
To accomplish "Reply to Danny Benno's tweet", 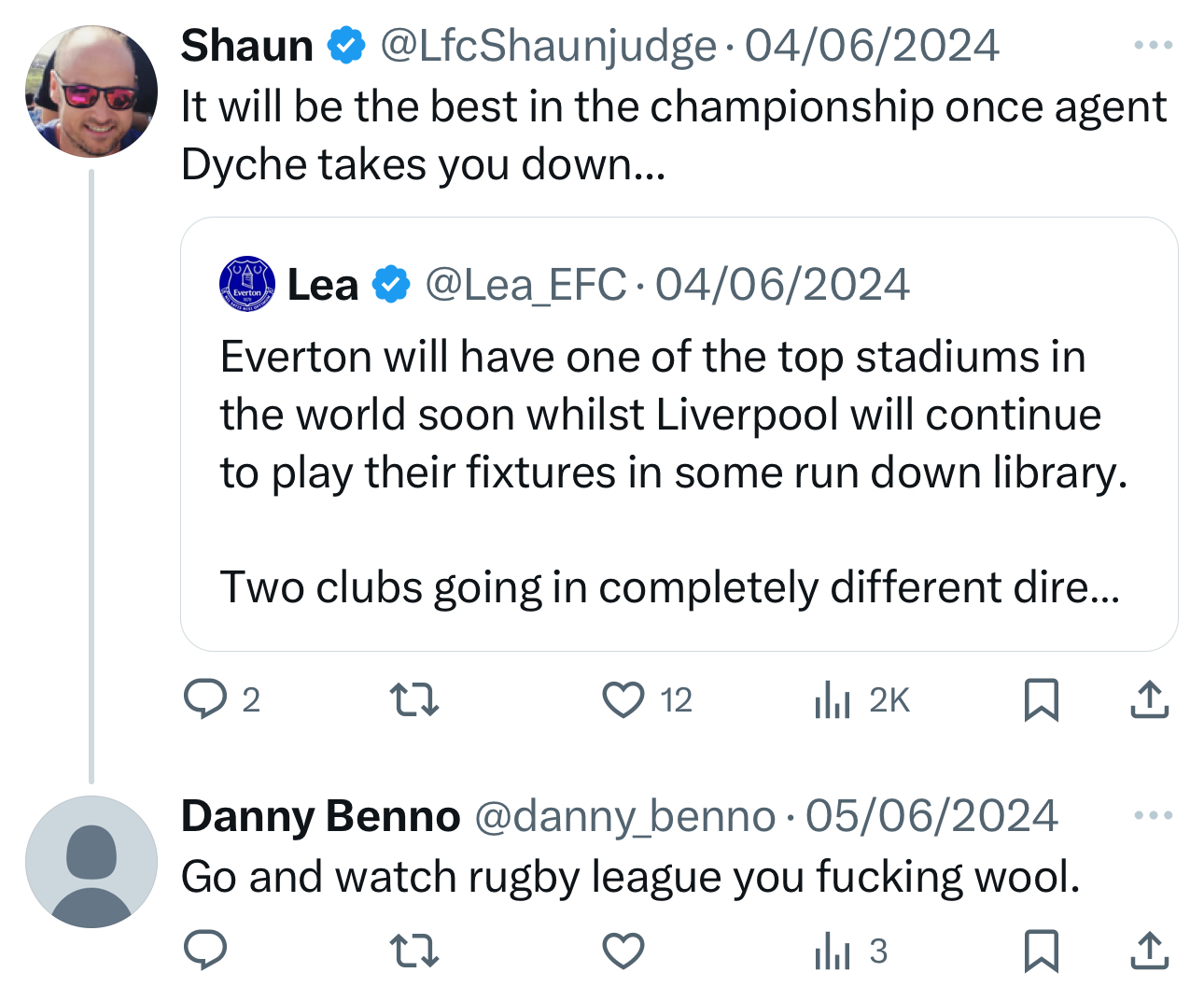I will (x=205, y=951).
